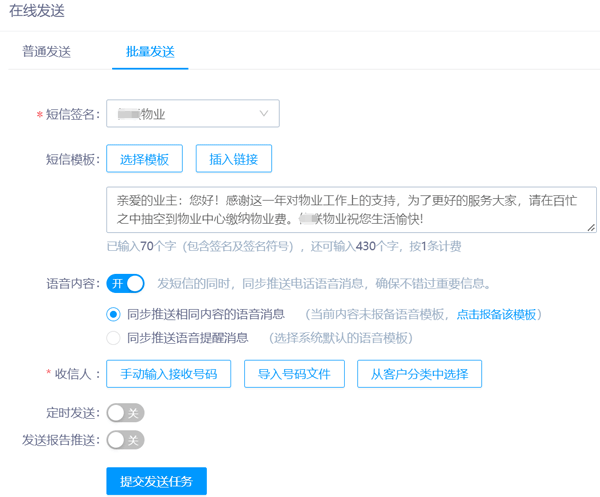Turn off the 语音内容 switch
This screenshot has width=600, height=497.
pos(126,284)
